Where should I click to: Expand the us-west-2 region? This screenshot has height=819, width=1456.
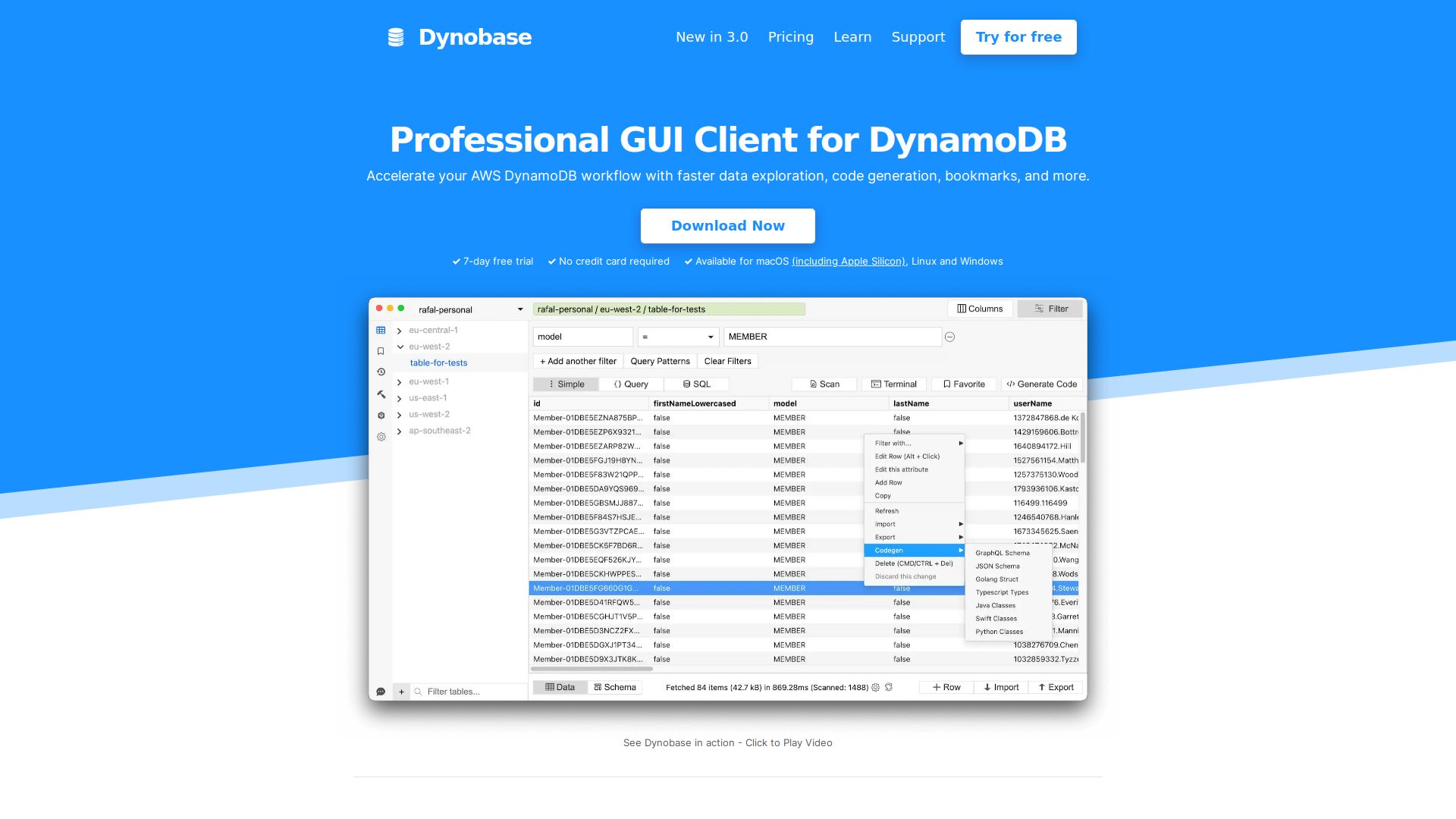[x=399, y=415]
